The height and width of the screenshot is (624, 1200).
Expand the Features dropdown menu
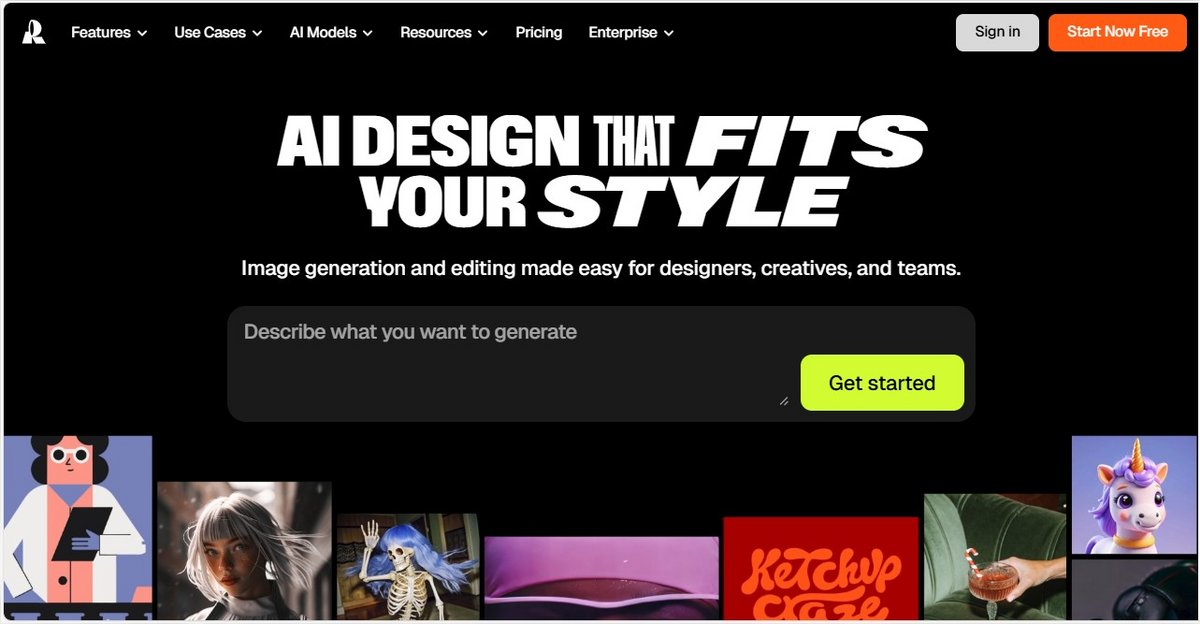coord(109,32)
